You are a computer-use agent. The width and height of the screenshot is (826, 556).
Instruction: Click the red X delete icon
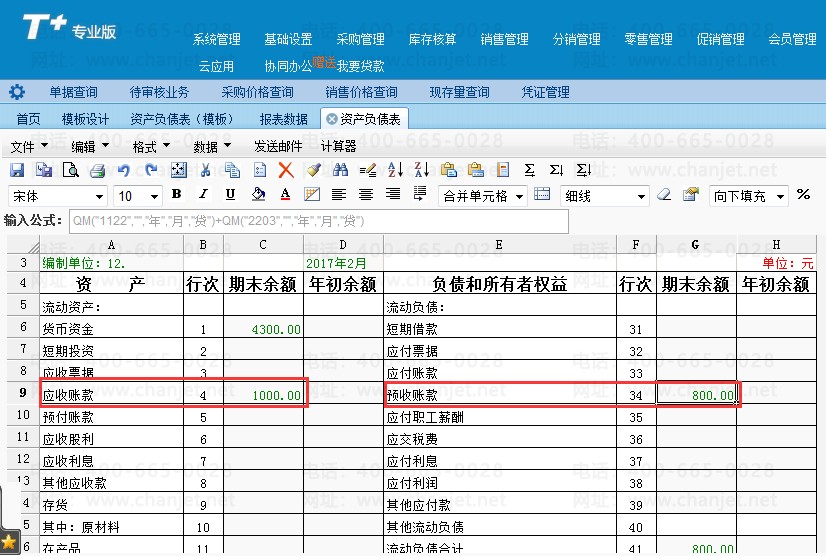coord(286,170)
